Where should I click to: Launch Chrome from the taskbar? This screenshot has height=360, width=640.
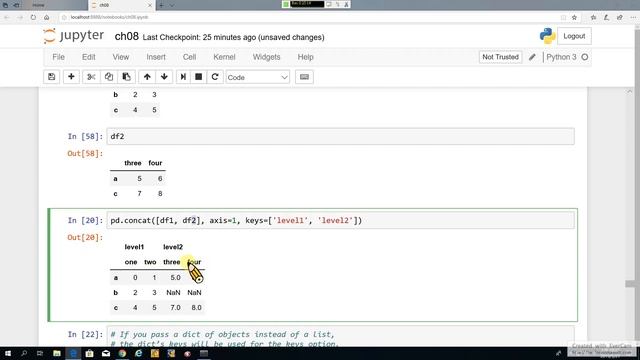tap(122, 353)
